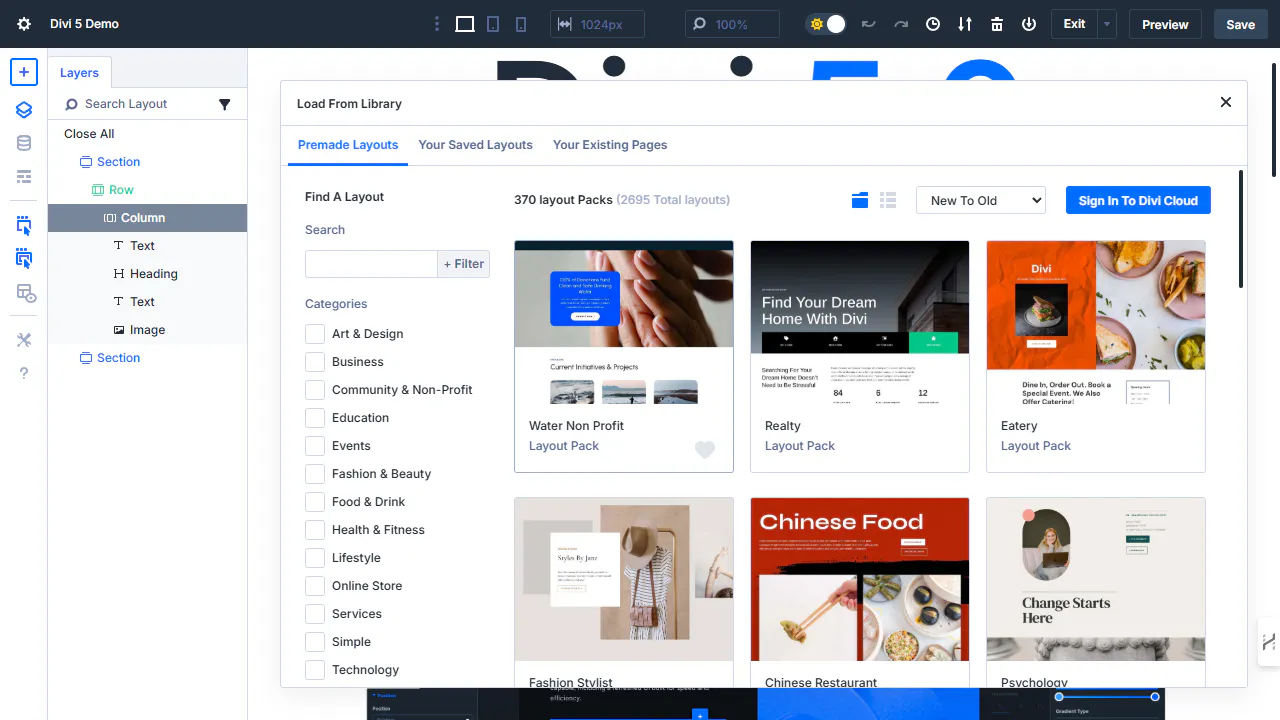Close the Load From Library dialog

tap(1226, 102)
